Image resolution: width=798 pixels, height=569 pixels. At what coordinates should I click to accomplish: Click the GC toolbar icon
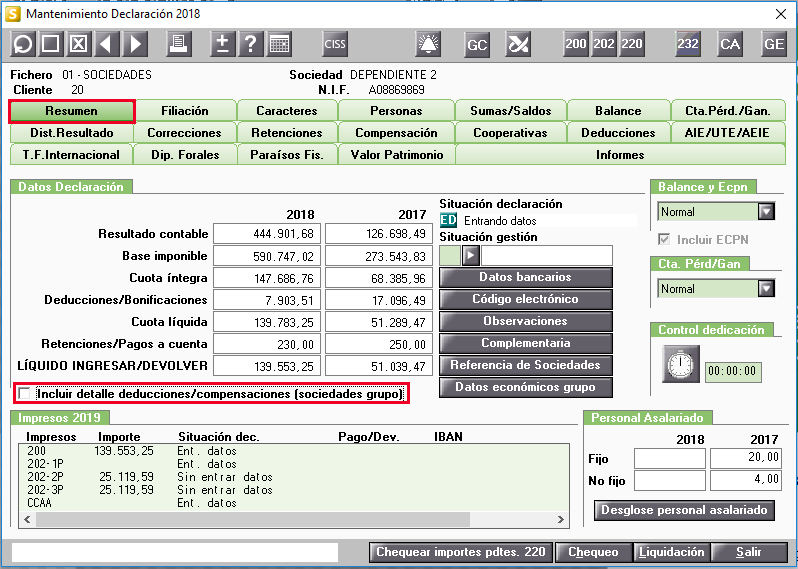click(477, 44)
